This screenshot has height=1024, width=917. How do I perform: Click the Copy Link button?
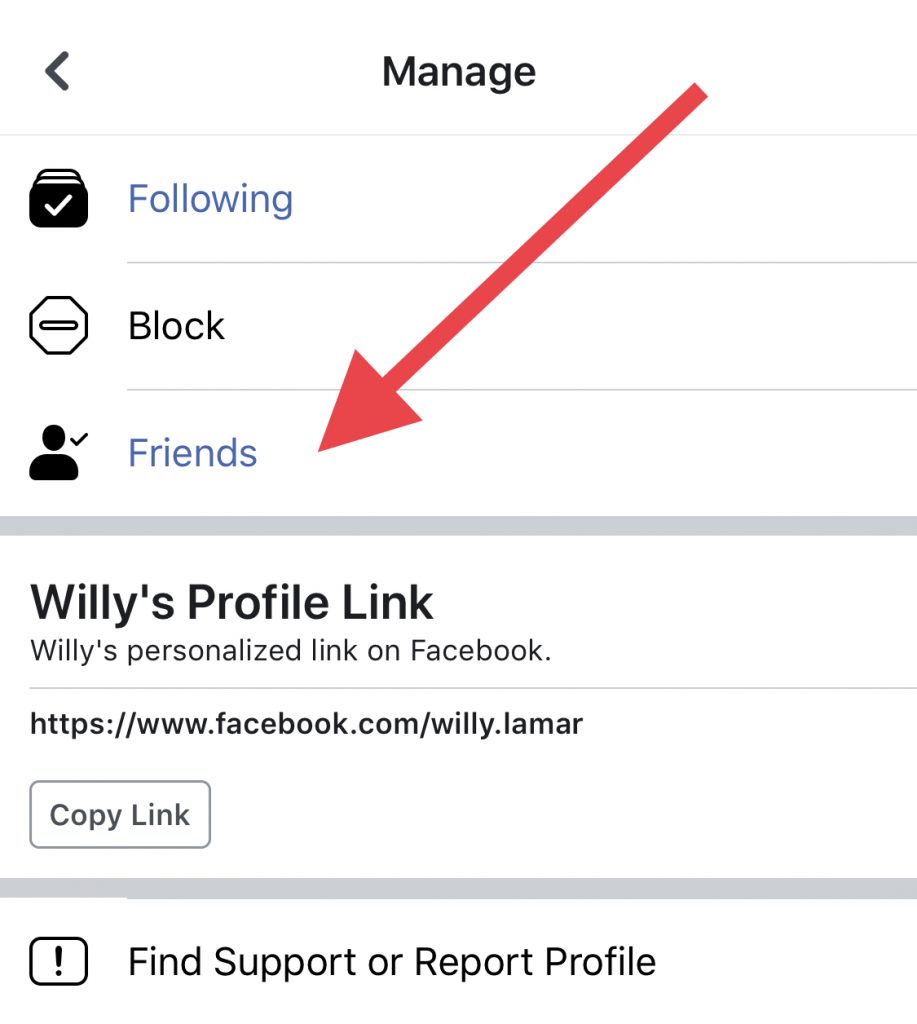119,814
